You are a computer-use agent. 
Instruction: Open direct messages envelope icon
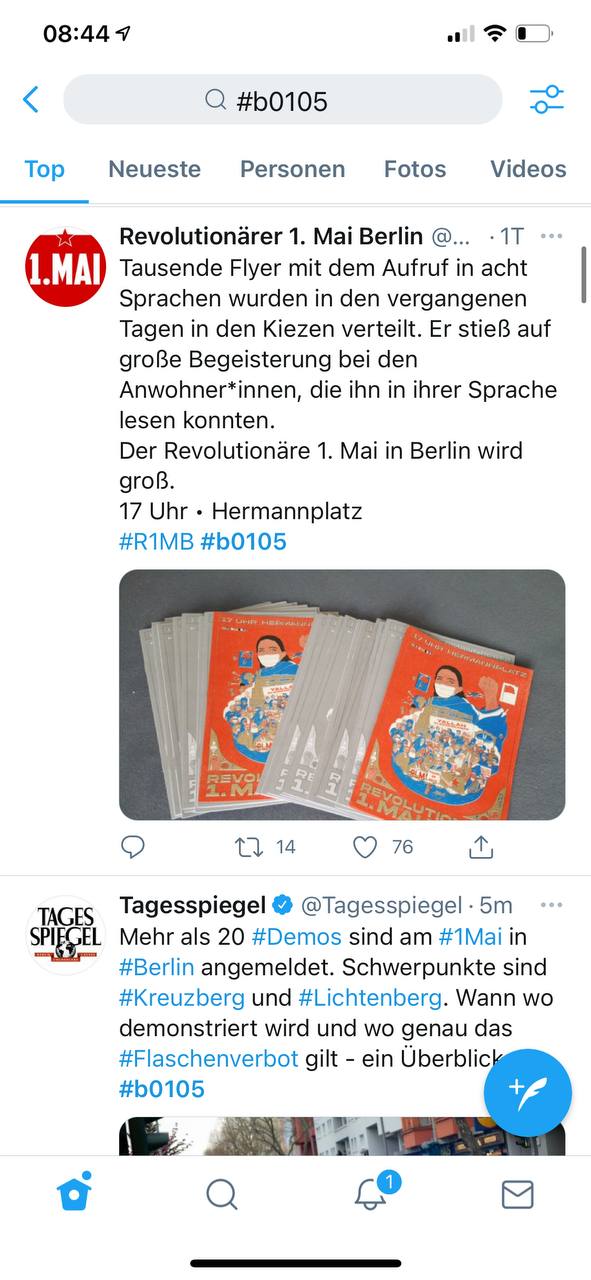(517, 1194)
